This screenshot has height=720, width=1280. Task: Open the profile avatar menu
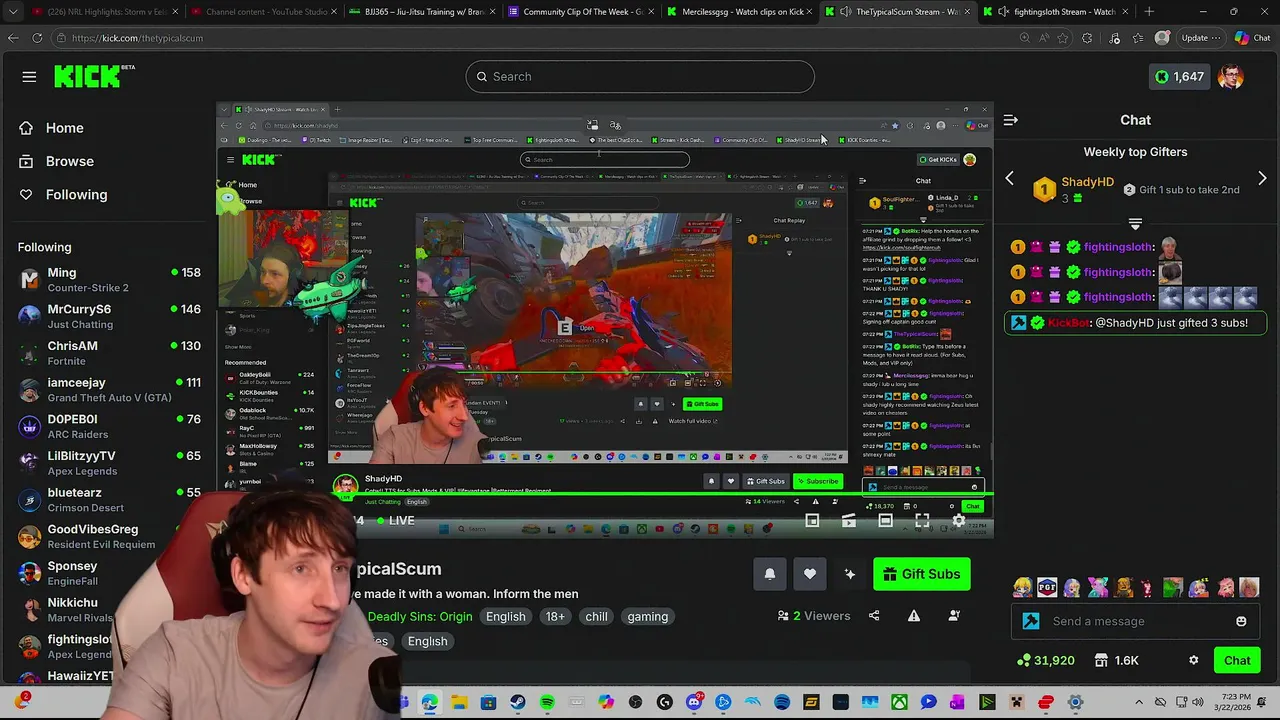click(1231, 77)
